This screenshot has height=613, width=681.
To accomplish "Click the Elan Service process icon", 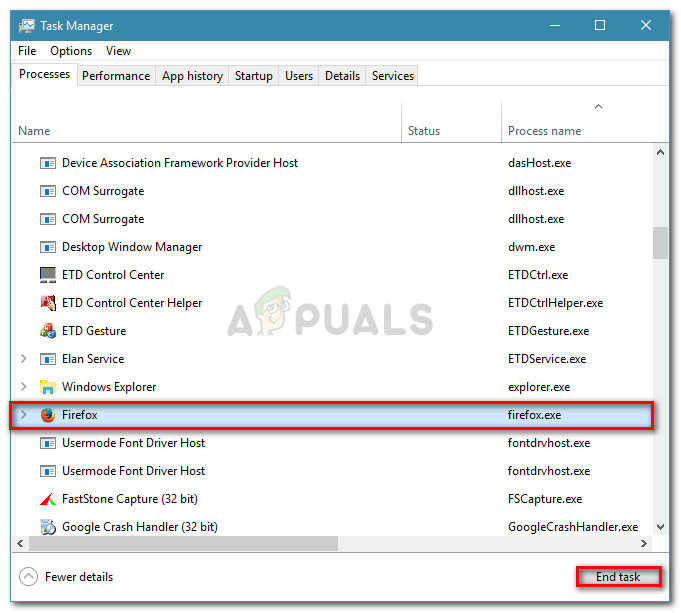I will click(48, 359).
